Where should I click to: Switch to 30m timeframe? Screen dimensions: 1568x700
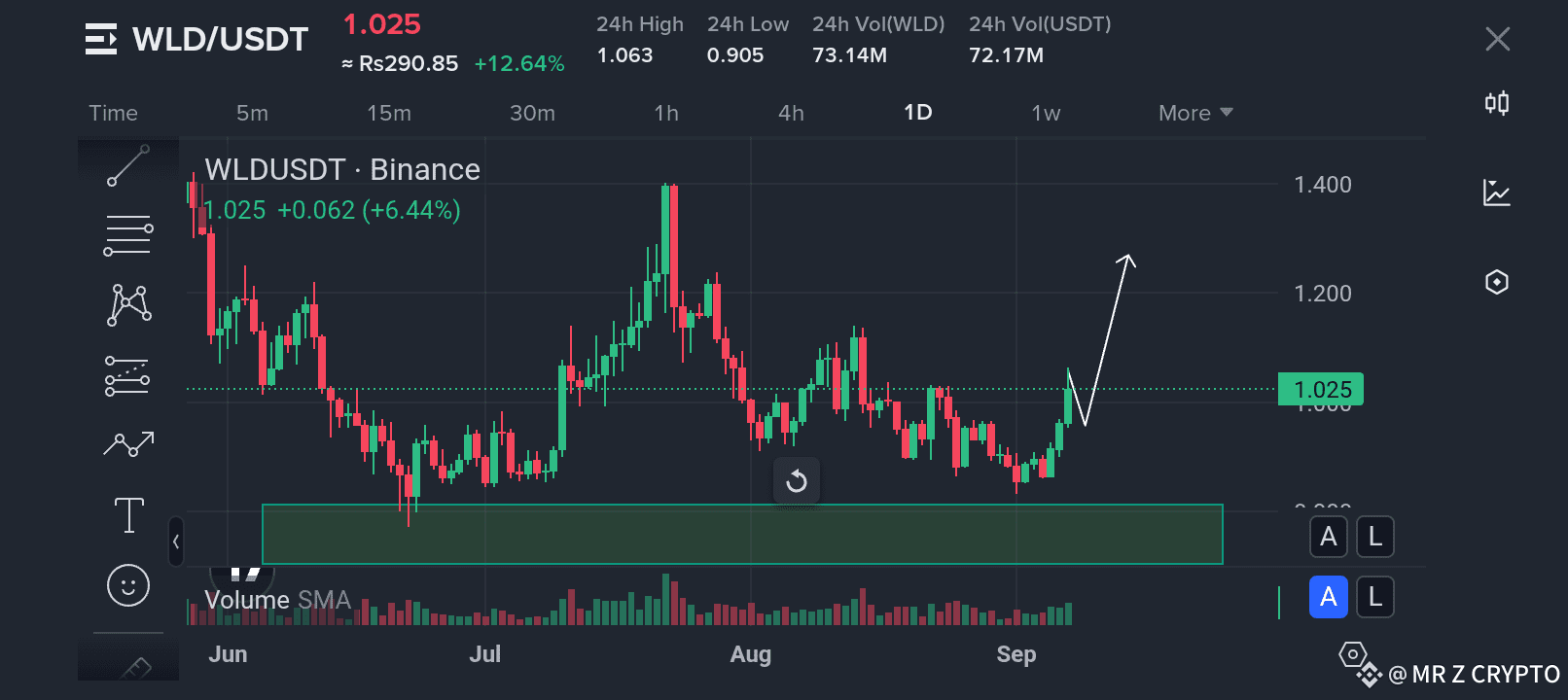click(x=533, y=113)
